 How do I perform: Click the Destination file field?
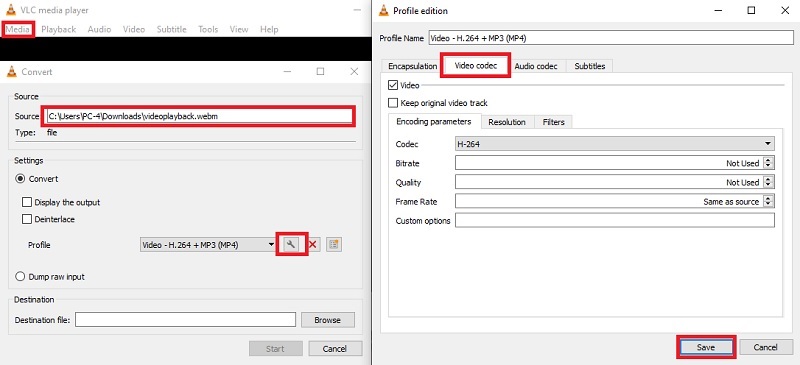pyautogui.click(x=186, y=320)
